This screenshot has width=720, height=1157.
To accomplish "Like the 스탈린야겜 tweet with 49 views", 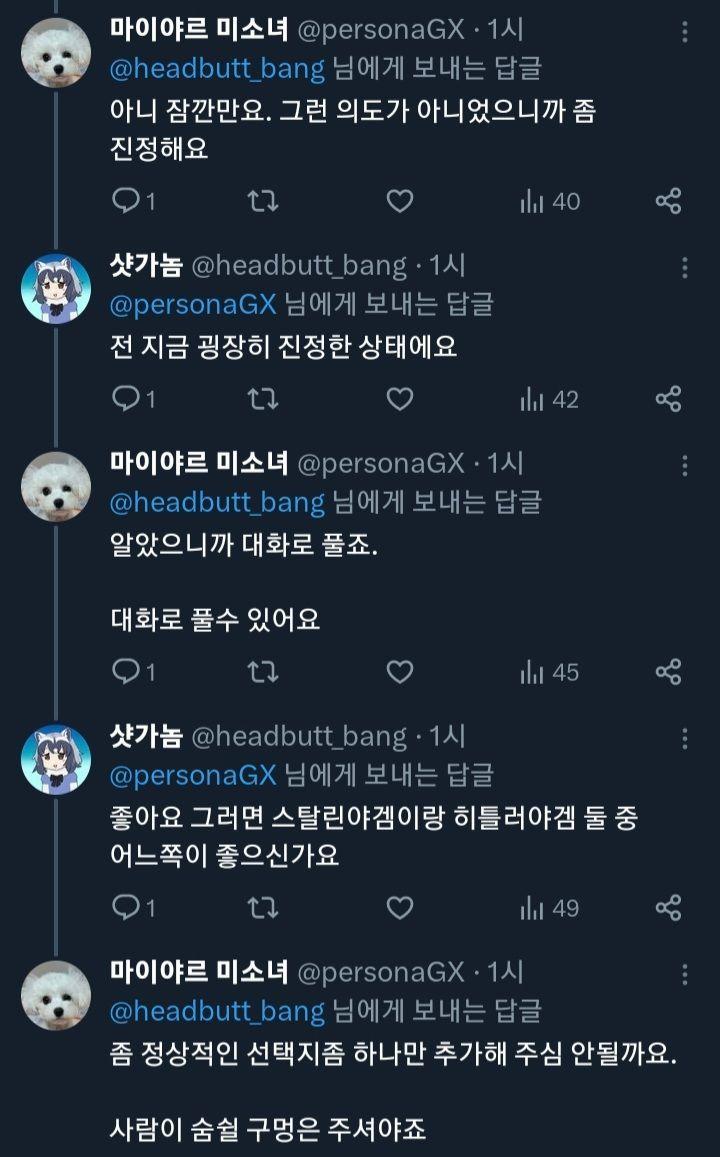I will pyautogui.click(x=400, y=908).
